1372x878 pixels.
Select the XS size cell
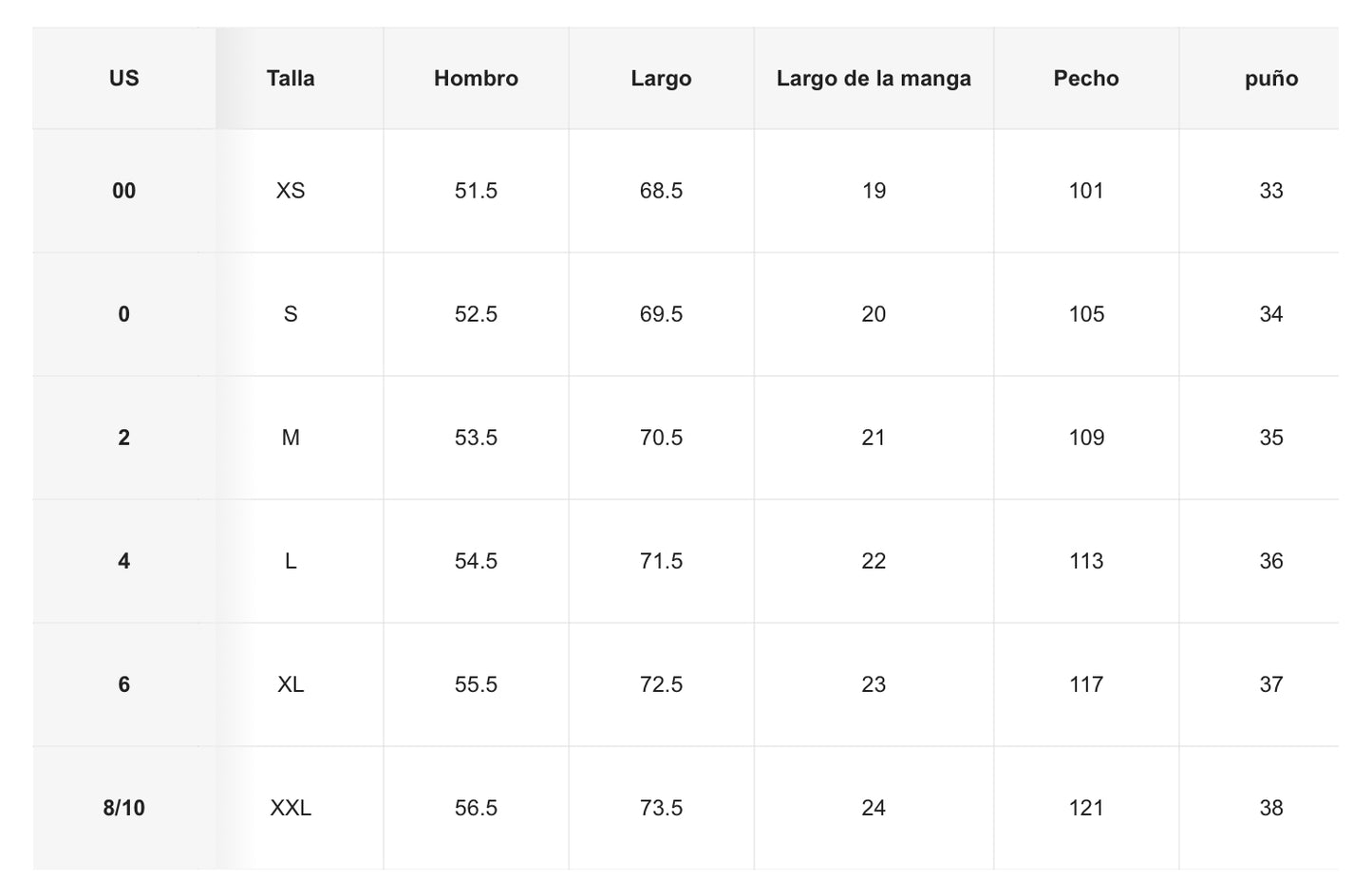pos(291,191)
